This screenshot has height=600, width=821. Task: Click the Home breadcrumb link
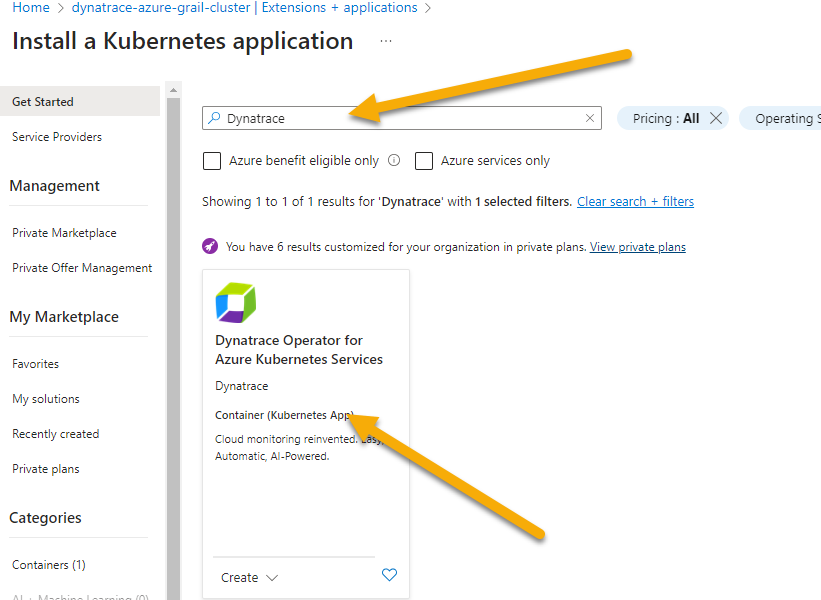[31, 8]
